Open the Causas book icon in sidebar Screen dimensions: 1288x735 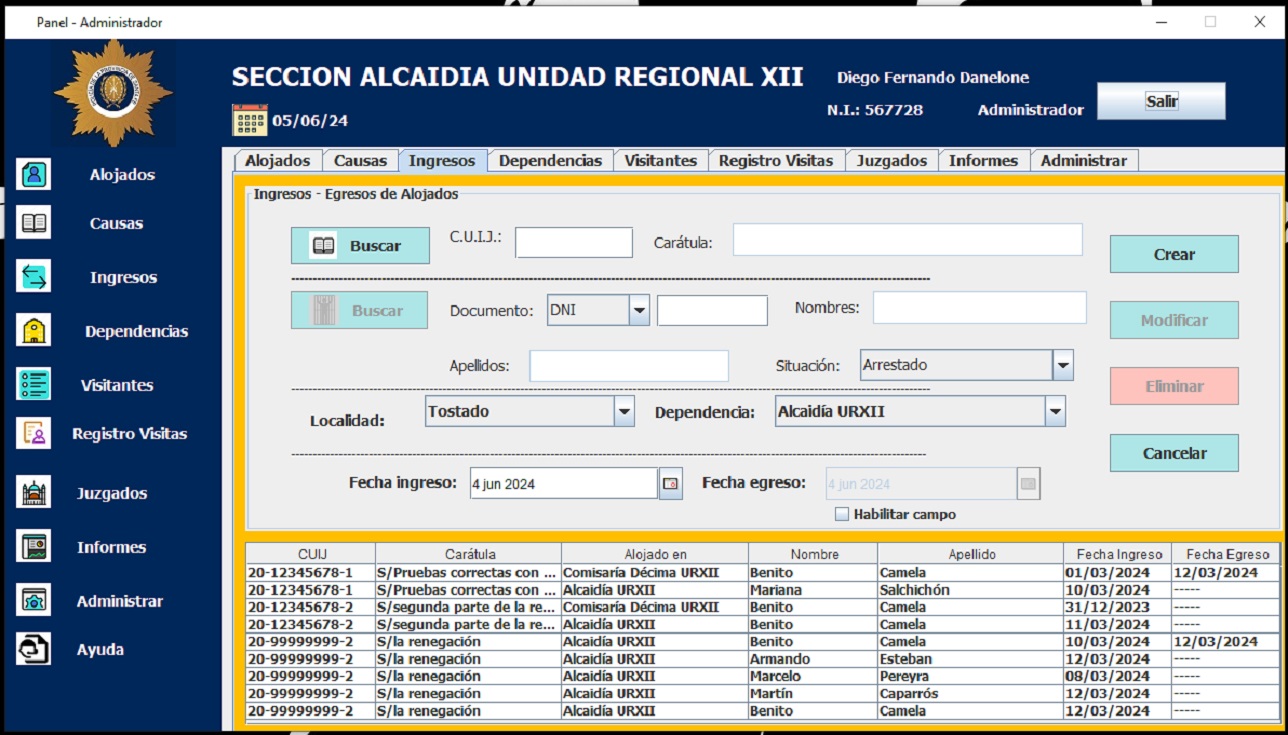(x=34, y=223)
